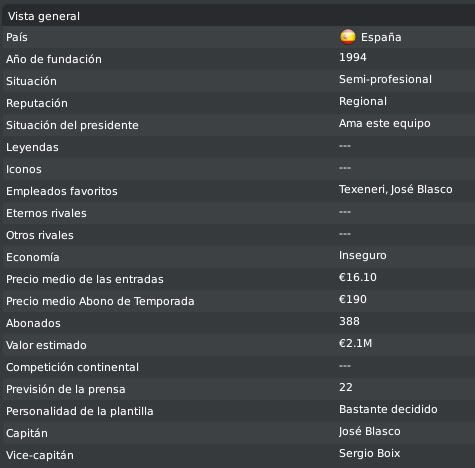Click favorite staff Texeneri, José Blasco
This screenshot has height=468, width=475.
pyautogui.click(x=396, y=189)
